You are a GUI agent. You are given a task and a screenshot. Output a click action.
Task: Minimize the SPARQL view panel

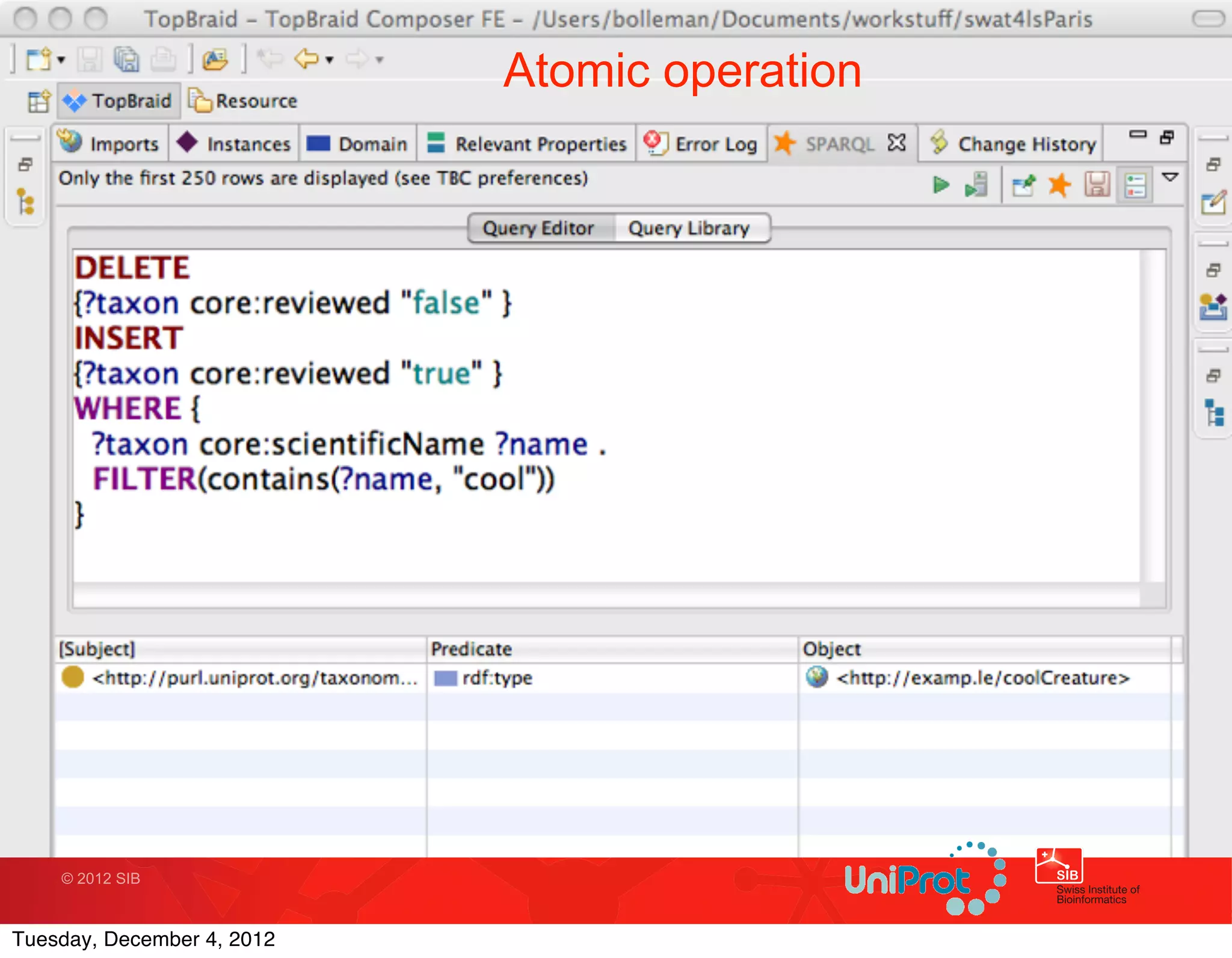(x=1138, y=134)
